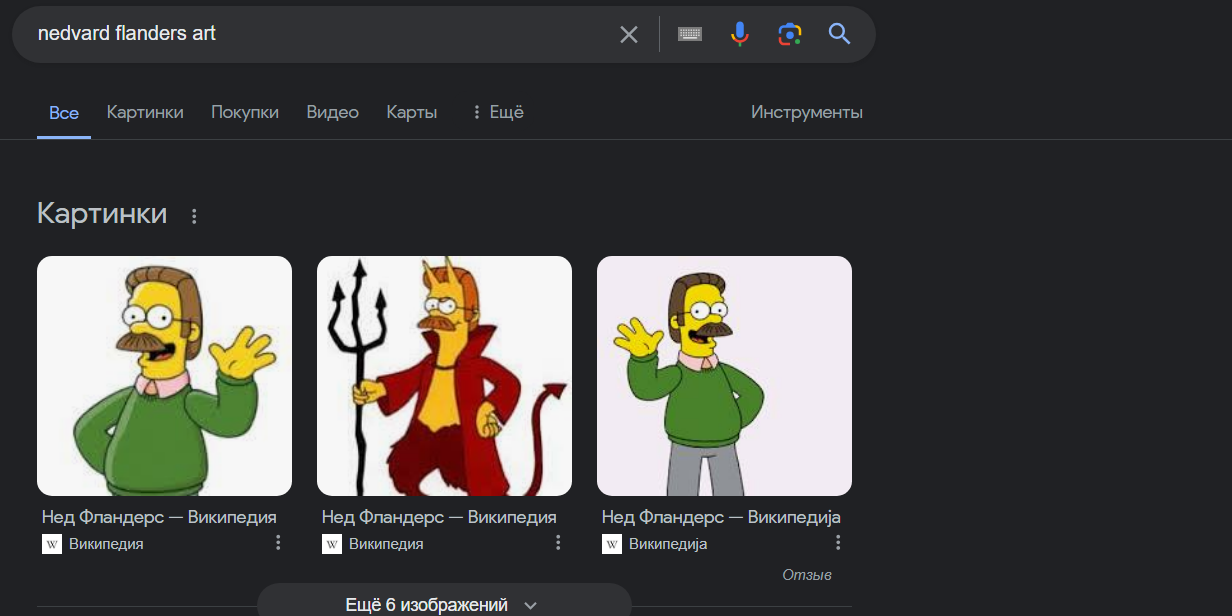
Task: Click the Википедия source name under devil image
Action: 386,544
